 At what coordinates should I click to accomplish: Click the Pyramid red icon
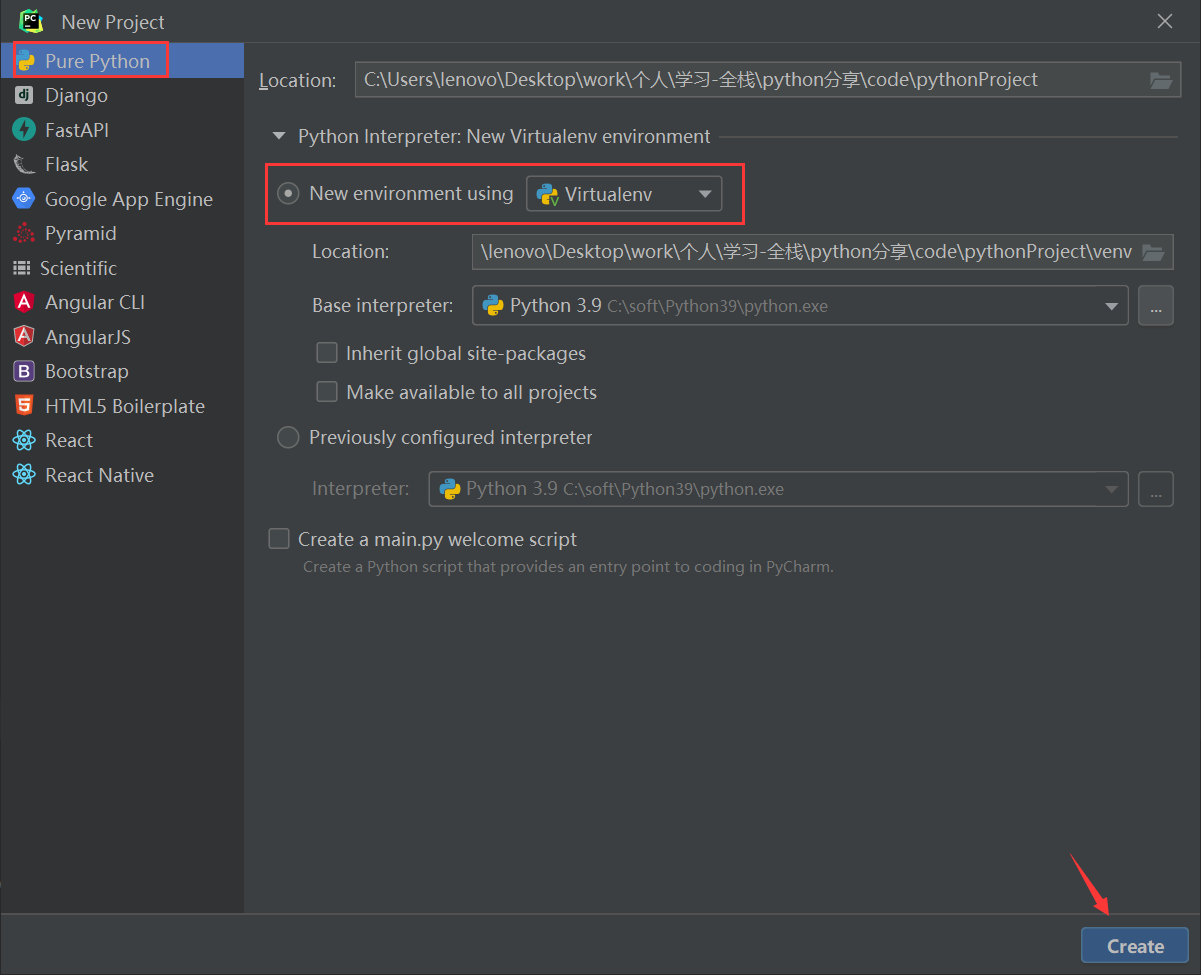pyautogui.click(x=24, y=233)
